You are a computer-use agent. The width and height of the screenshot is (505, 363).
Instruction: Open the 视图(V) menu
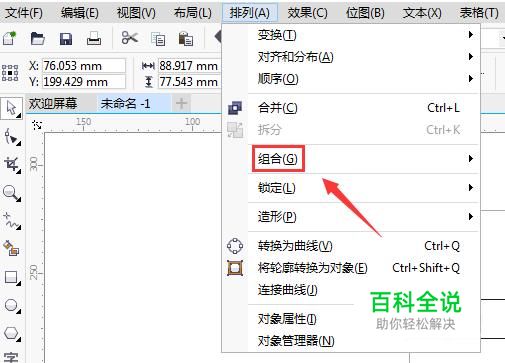[x=136, y=13]
